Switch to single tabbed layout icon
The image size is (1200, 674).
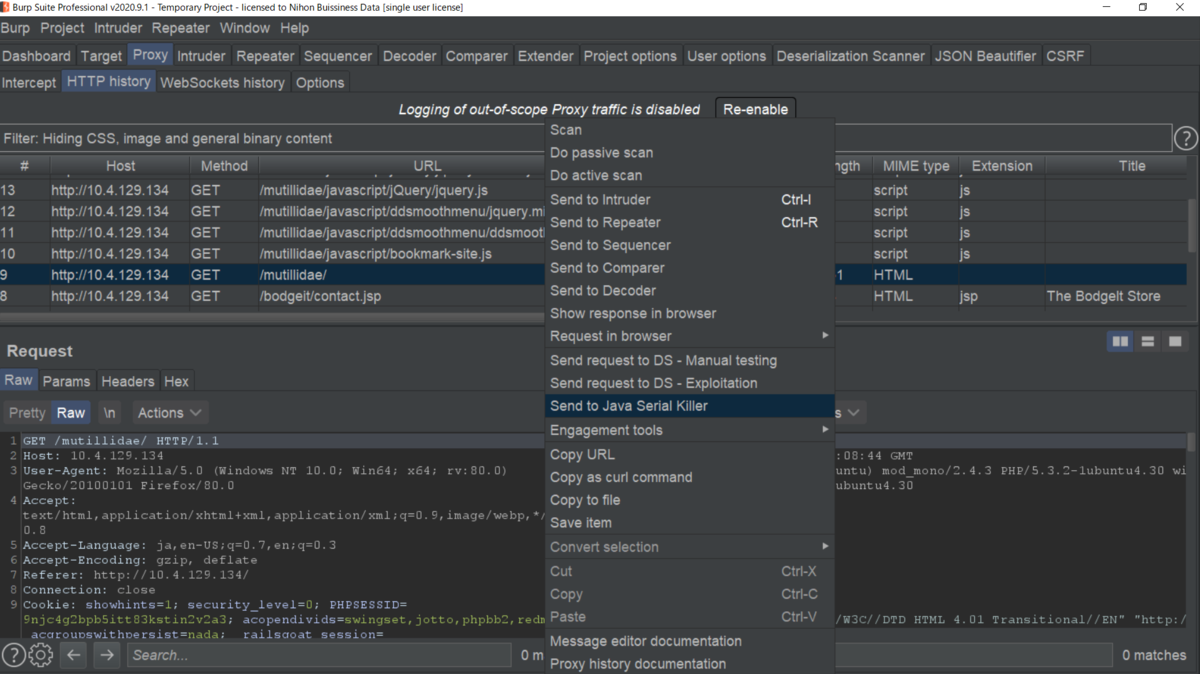click(x=1175, y=342)
